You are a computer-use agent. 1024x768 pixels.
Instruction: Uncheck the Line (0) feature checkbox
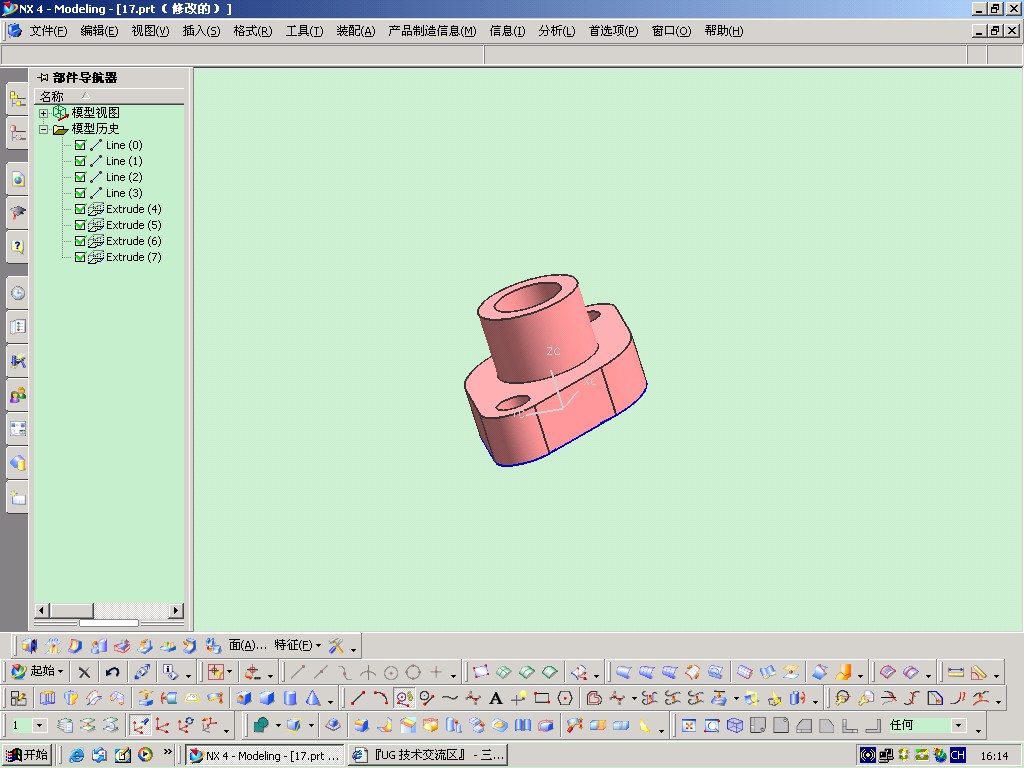tap(80, 145)
